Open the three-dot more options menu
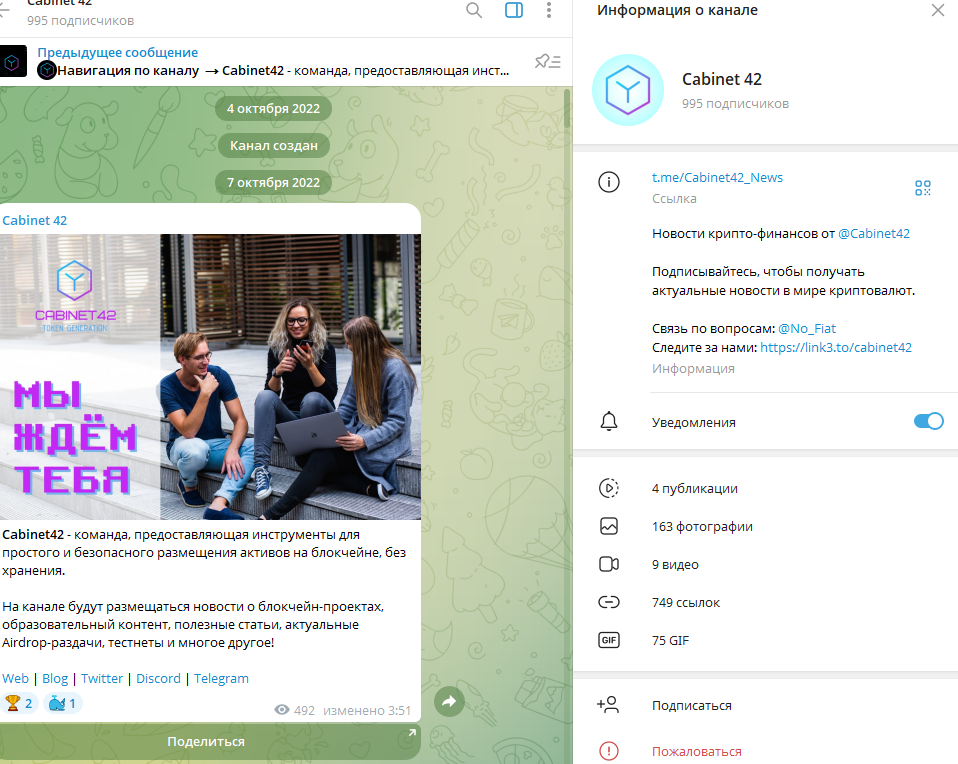Image resolution: width=958 pixels, height=764 pixels. click(x=549, y=10)
